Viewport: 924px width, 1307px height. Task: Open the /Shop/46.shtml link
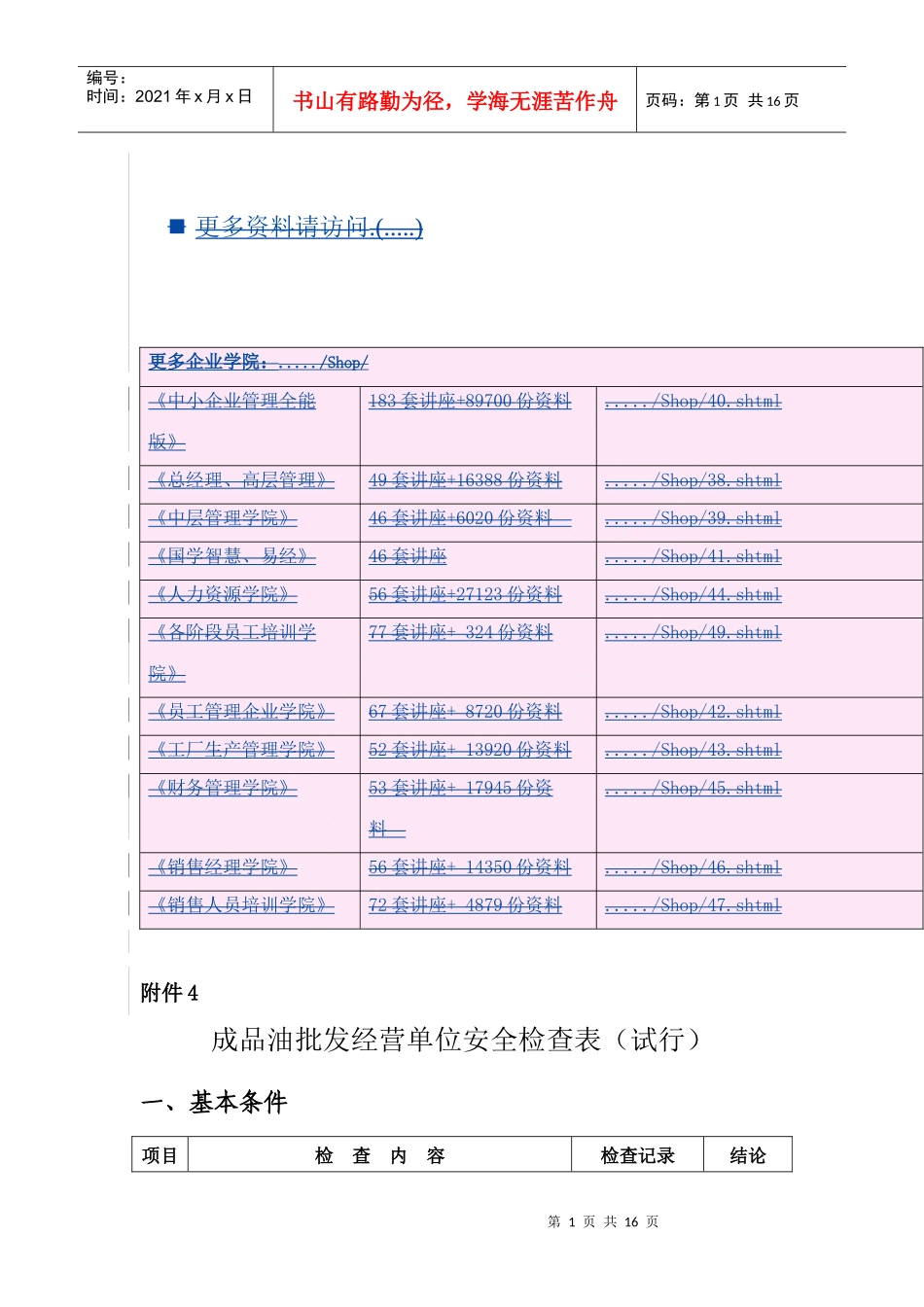coord(693,867)
